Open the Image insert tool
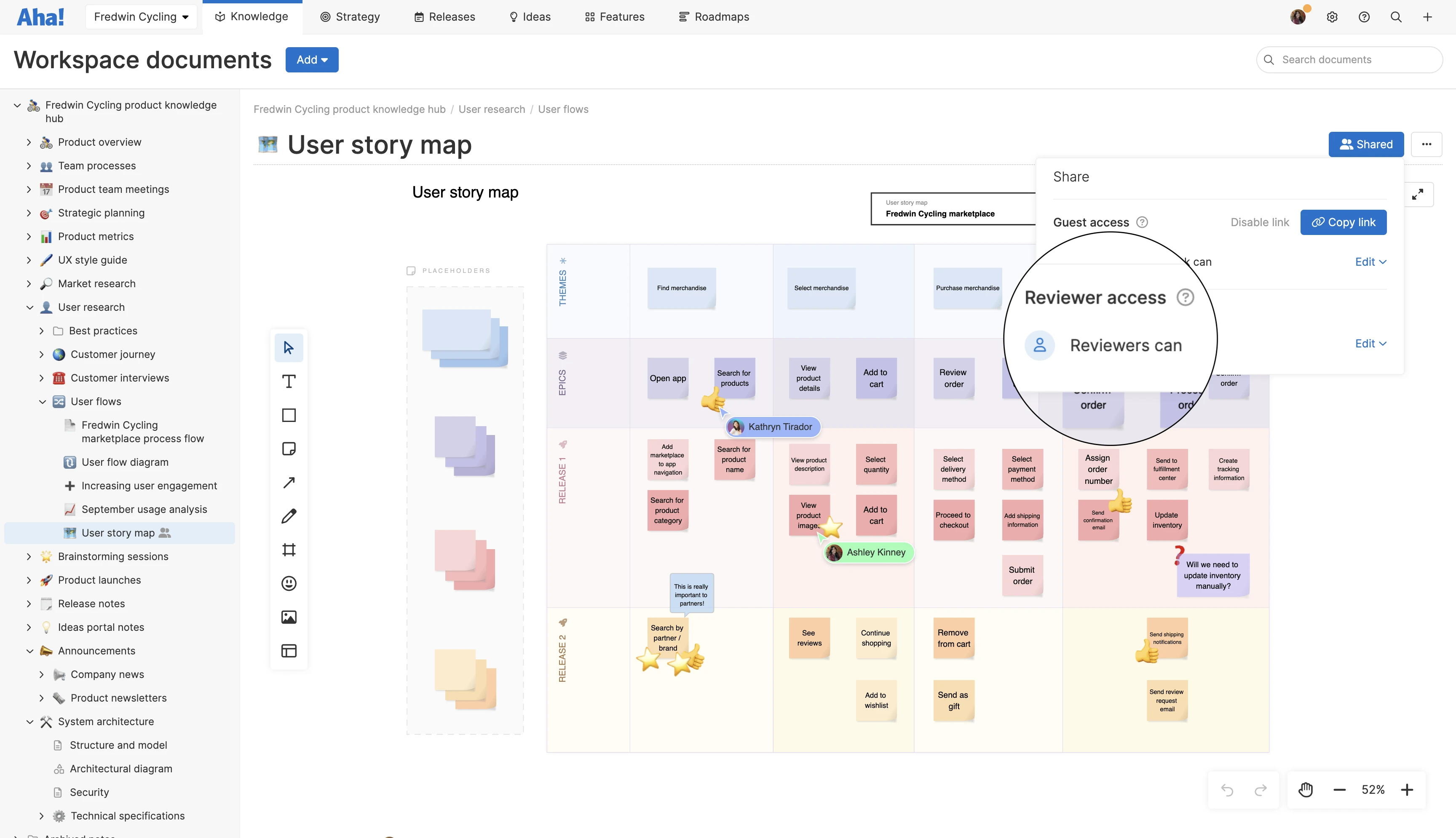1456x838 pixels. (x=289, y=616)
